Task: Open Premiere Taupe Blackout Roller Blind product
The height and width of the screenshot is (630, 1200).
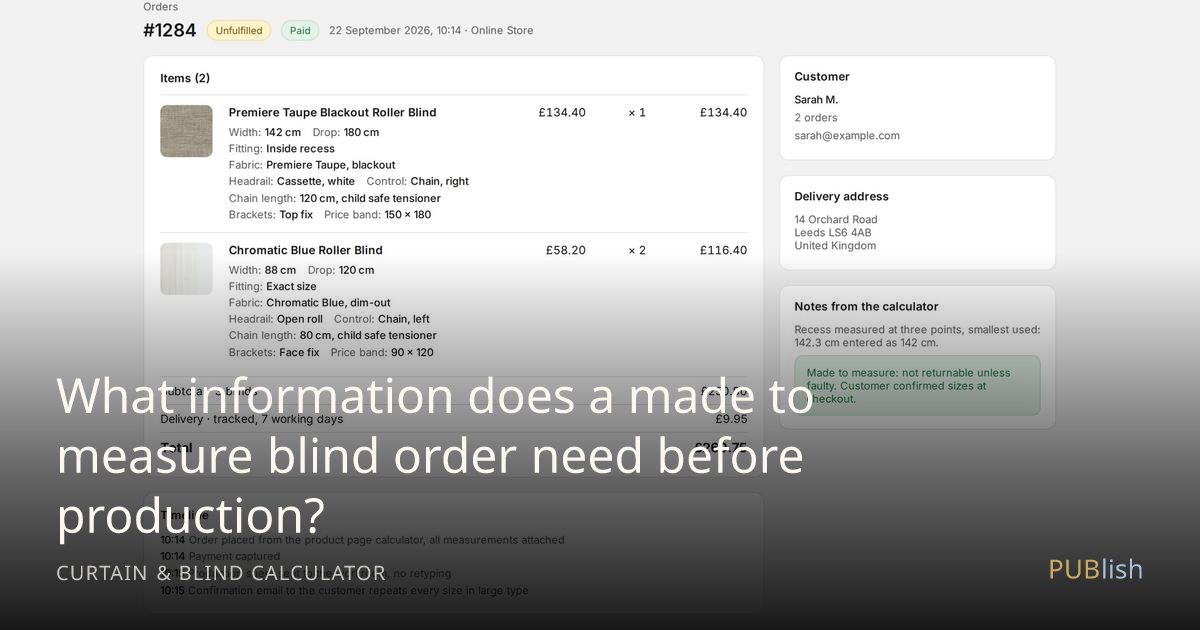Action: coord(333,112)
